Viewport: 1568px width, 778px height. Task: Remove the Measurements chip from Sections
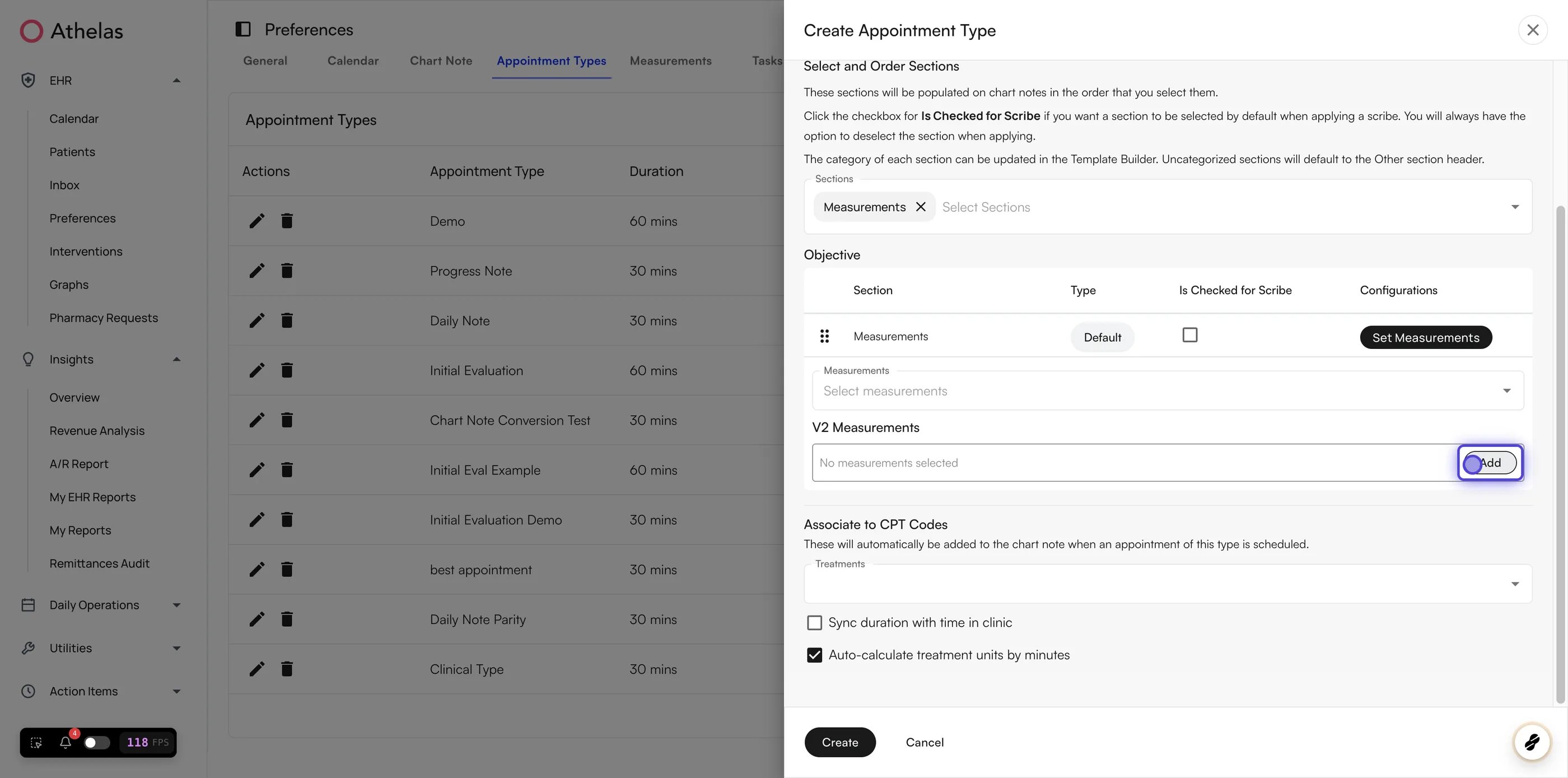pos(921,207)
